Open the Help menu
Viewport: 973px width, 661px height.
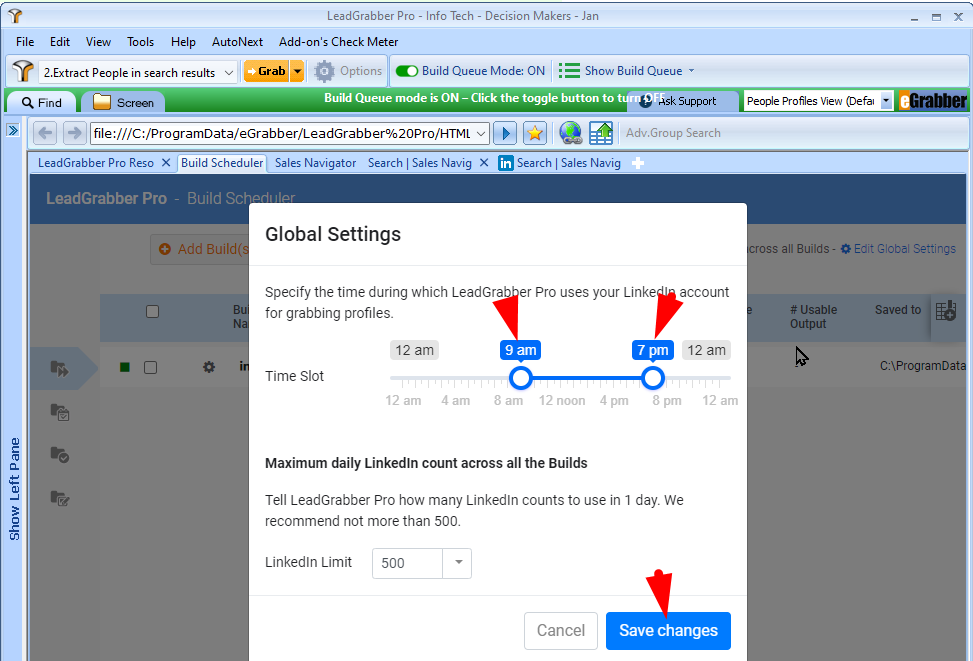pyautogui.click(x=183, y=42)
